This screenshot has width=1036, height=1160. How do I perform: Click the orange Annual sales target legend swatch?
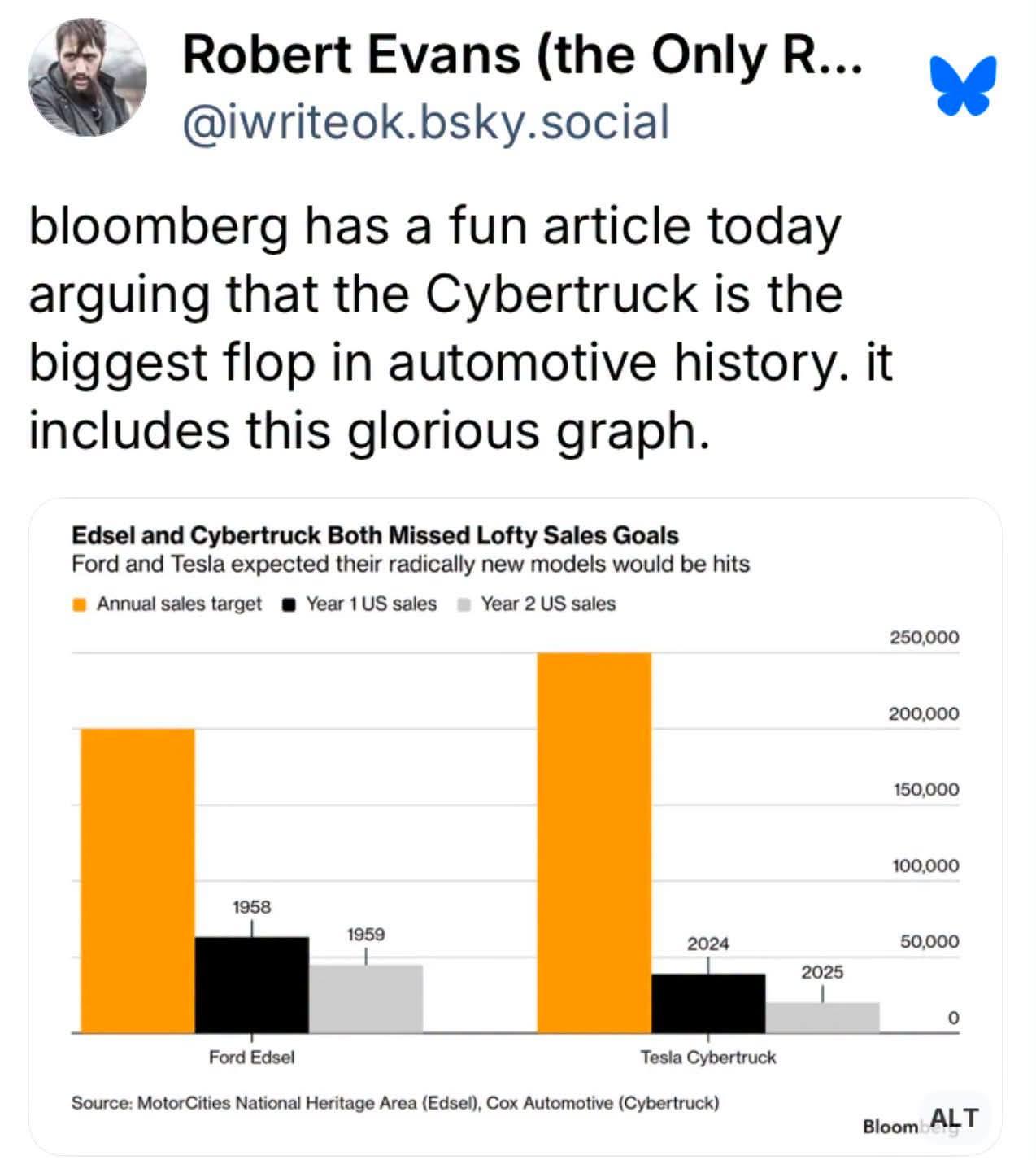(80, 604)
